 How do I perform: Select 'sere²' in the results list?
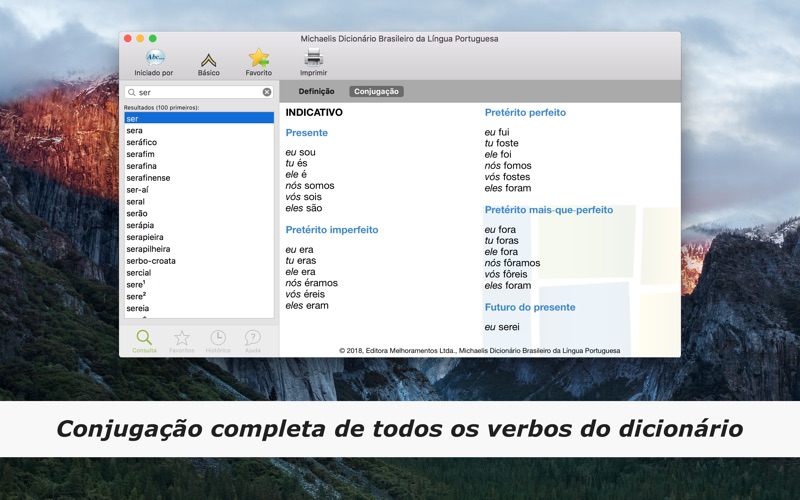[x=199, y=296]
